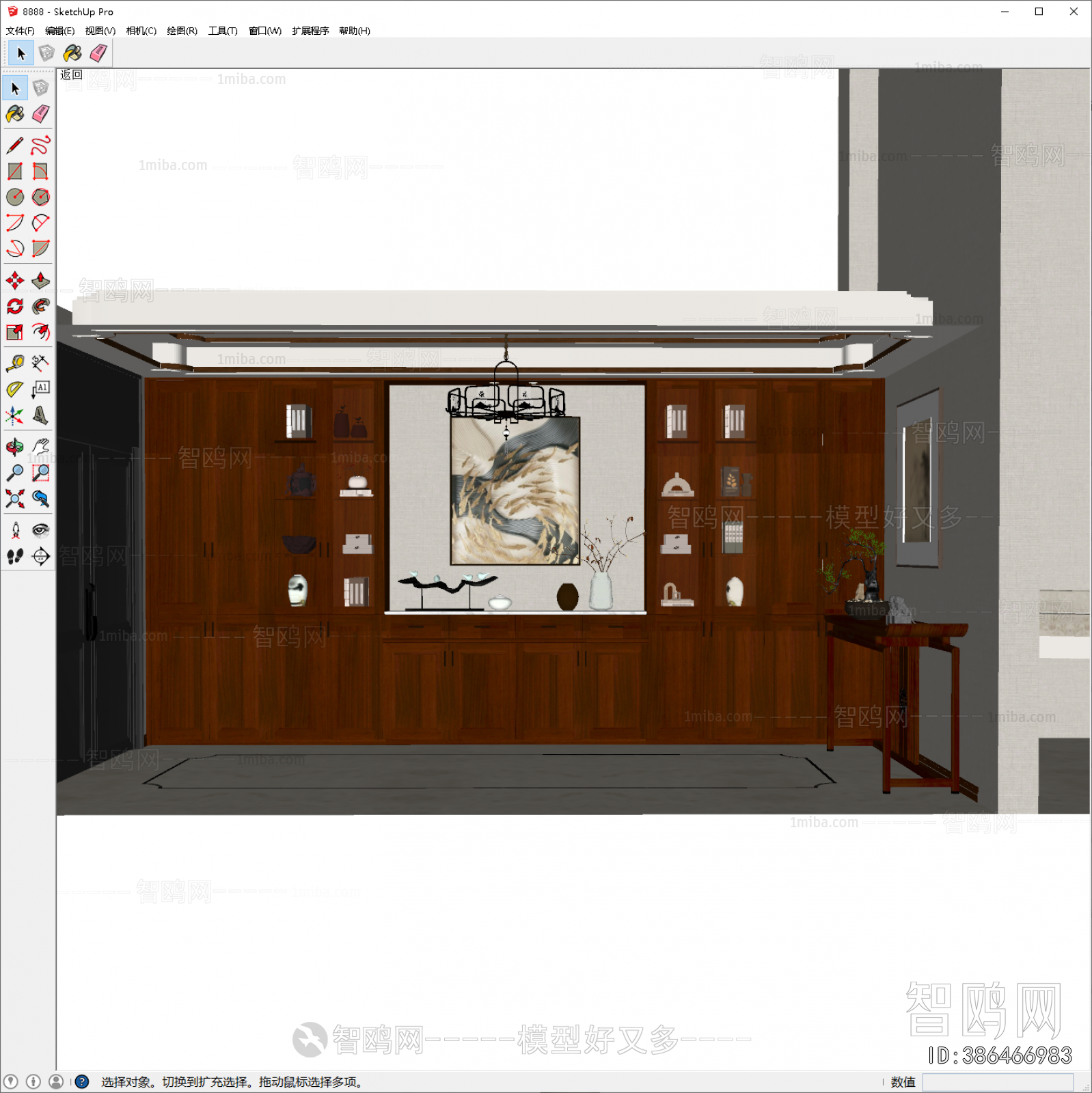Click Paint Bucket in top toolbar
Viewport: 1092px width, 1093px height.
[72, 53]
